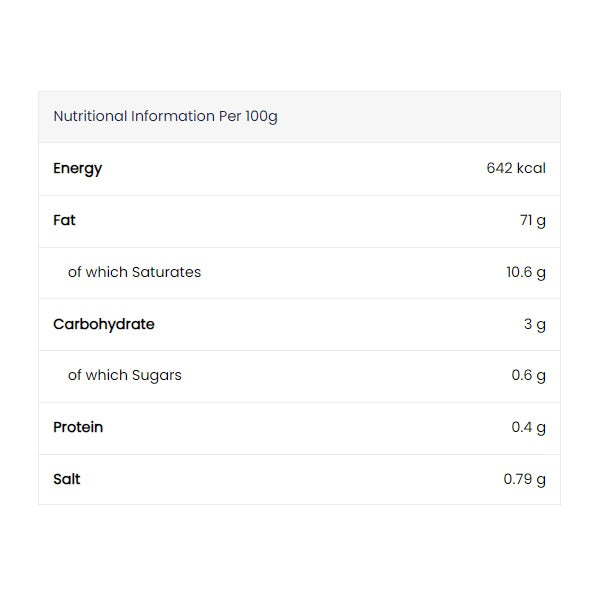Click the 0.4 g protein value

(528, 427)
